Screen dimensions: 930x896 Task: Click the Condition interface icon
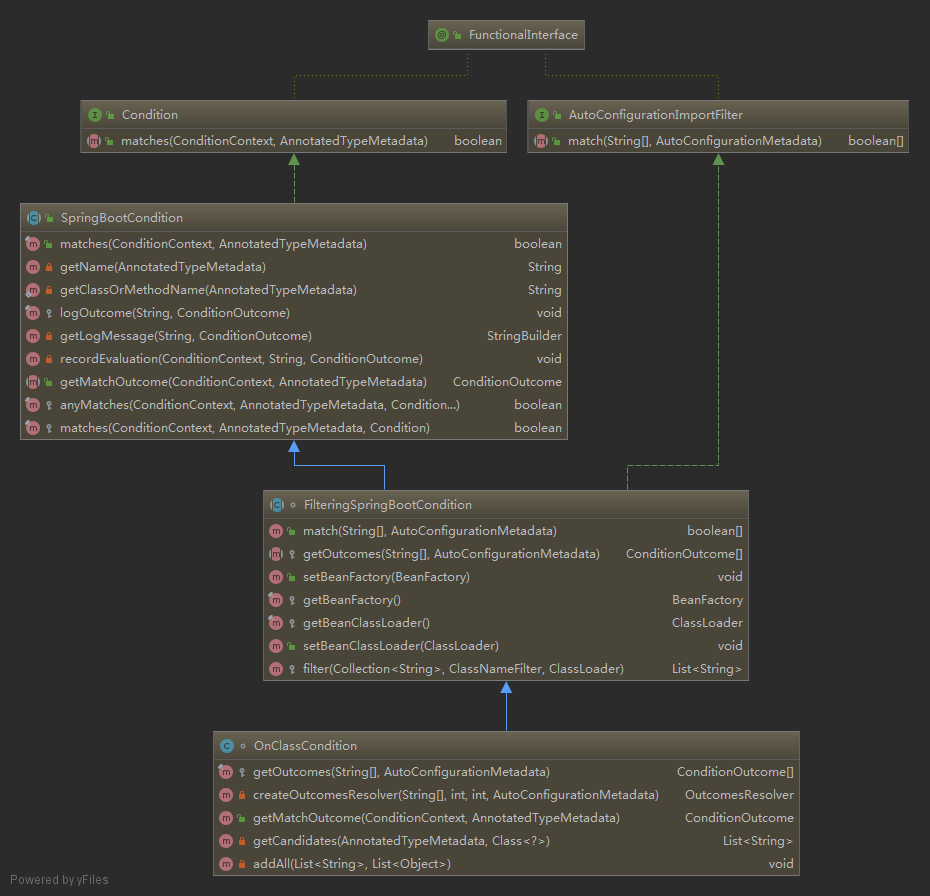click(94, 115)
